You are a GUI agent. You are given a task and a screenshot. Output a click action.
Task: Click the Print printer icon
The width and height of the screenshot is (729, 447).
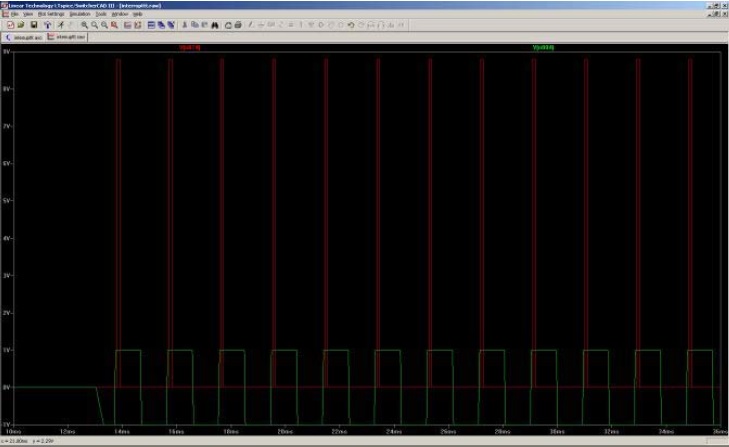[238, 25]
